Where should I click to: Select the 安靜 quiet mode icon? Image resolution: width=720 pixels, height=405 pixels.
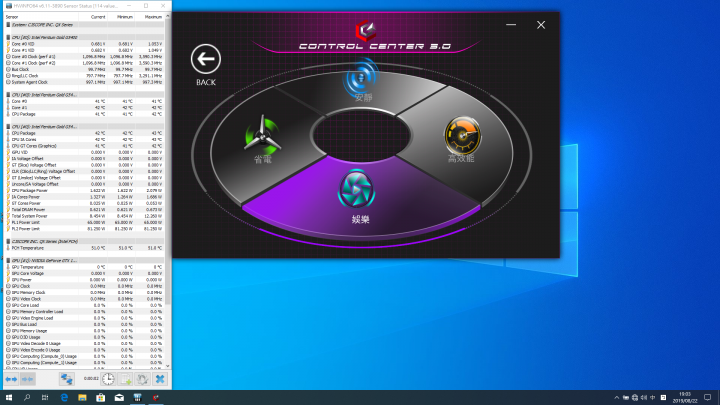click(361, 76)
